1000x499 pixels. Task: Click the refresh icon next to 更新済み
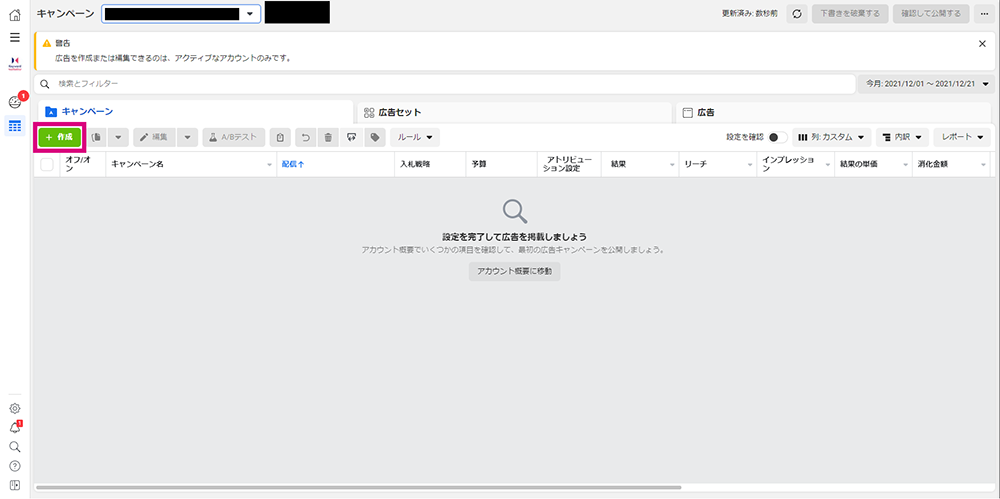tap(797, 13)
